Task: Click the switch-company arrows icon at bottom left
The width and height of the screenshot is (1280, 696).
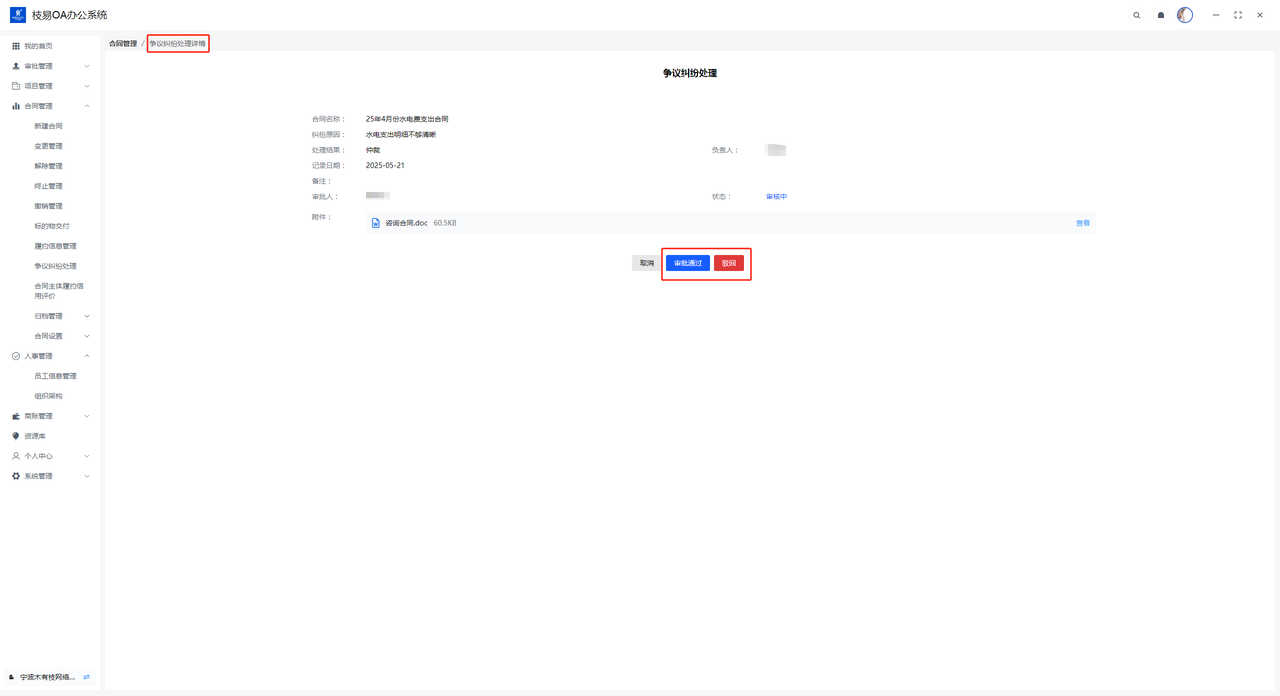Action: (x=87, y=677)
